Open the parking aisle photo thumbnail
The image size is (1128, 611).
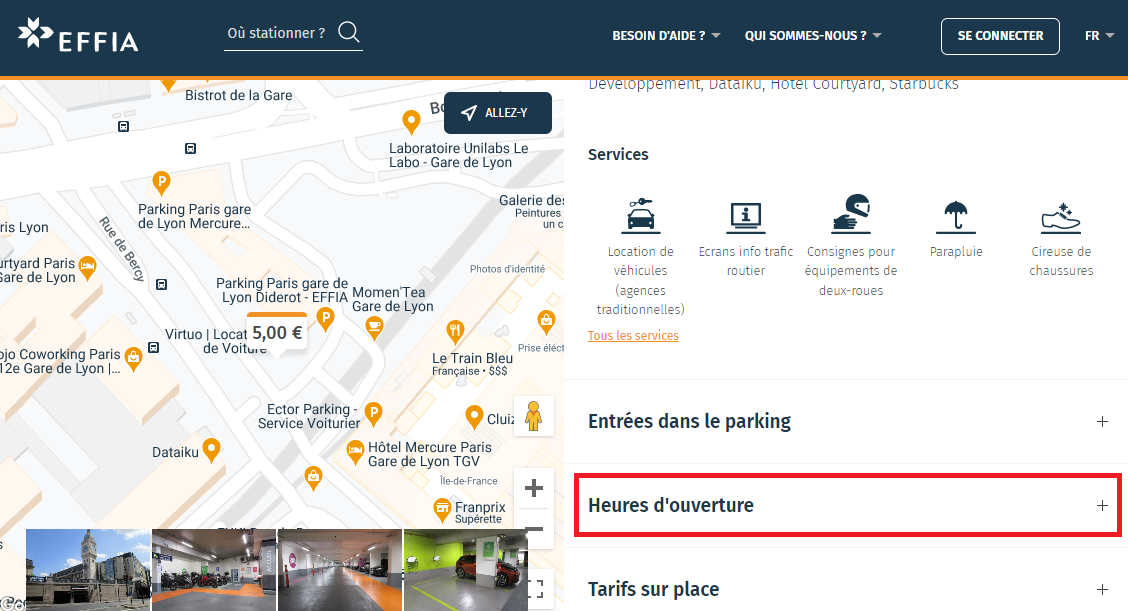tap(340, 570)
